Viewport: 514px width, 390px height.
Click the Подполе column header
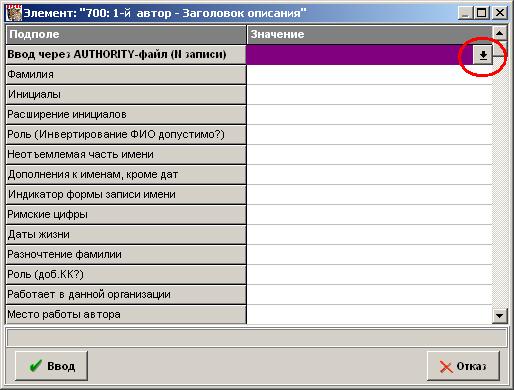pyautogui.click(x=126, y=35)
